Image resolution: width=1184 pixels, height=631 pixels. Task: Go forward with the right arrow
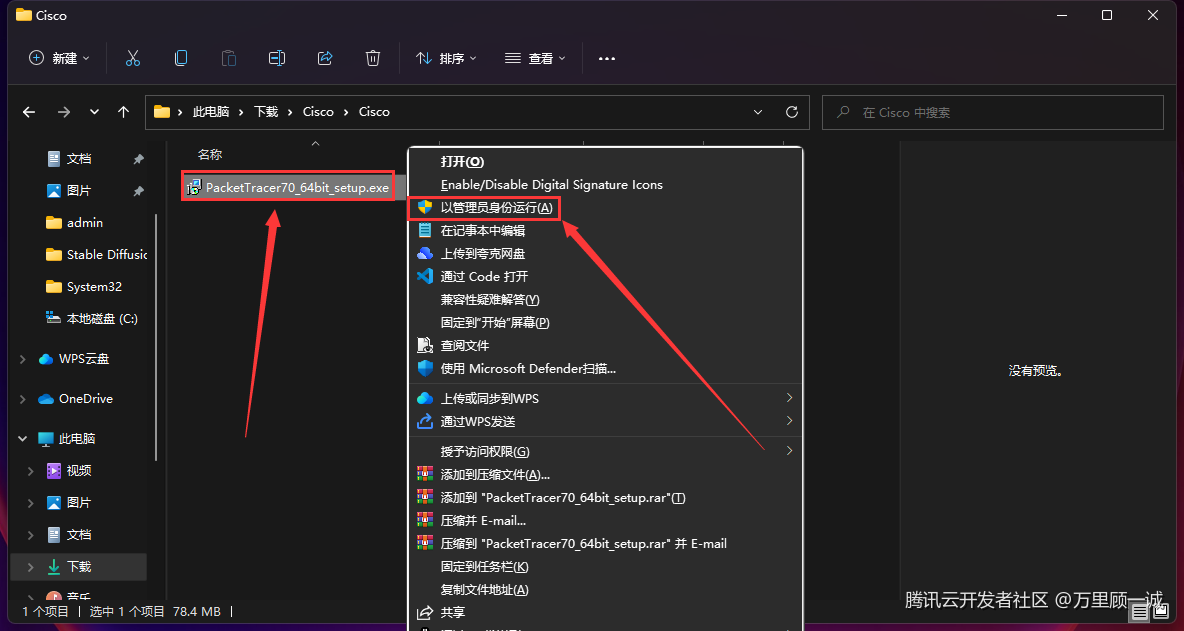pyautogui.click(x=63, y=112)
